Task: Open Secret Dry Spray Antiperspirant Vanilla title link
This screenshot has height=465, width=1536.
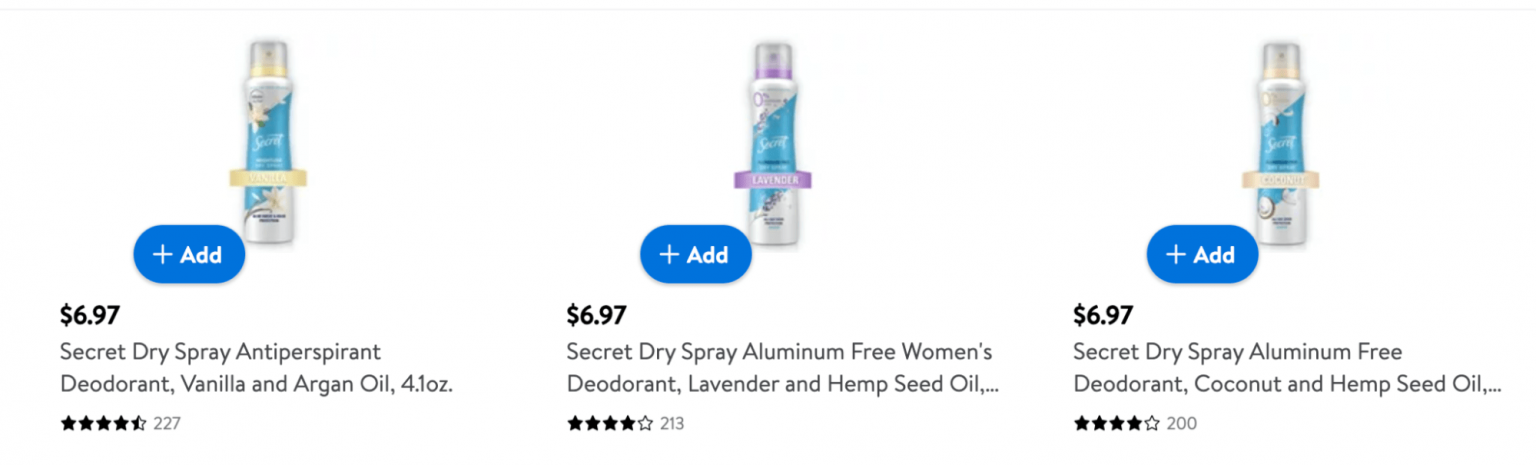Action: (x=256, y=367)
